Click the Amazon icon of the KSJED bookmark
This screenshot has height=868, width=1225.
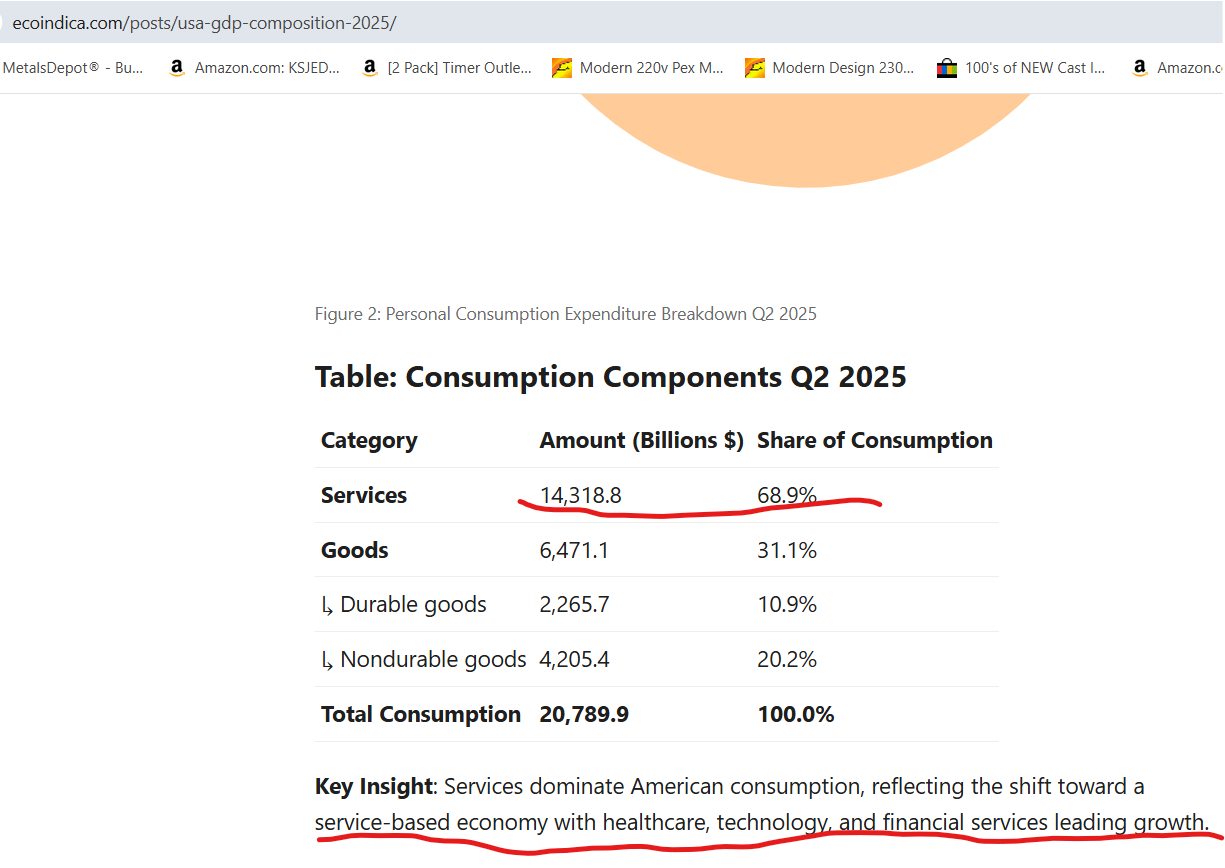[x=177, y=68]
